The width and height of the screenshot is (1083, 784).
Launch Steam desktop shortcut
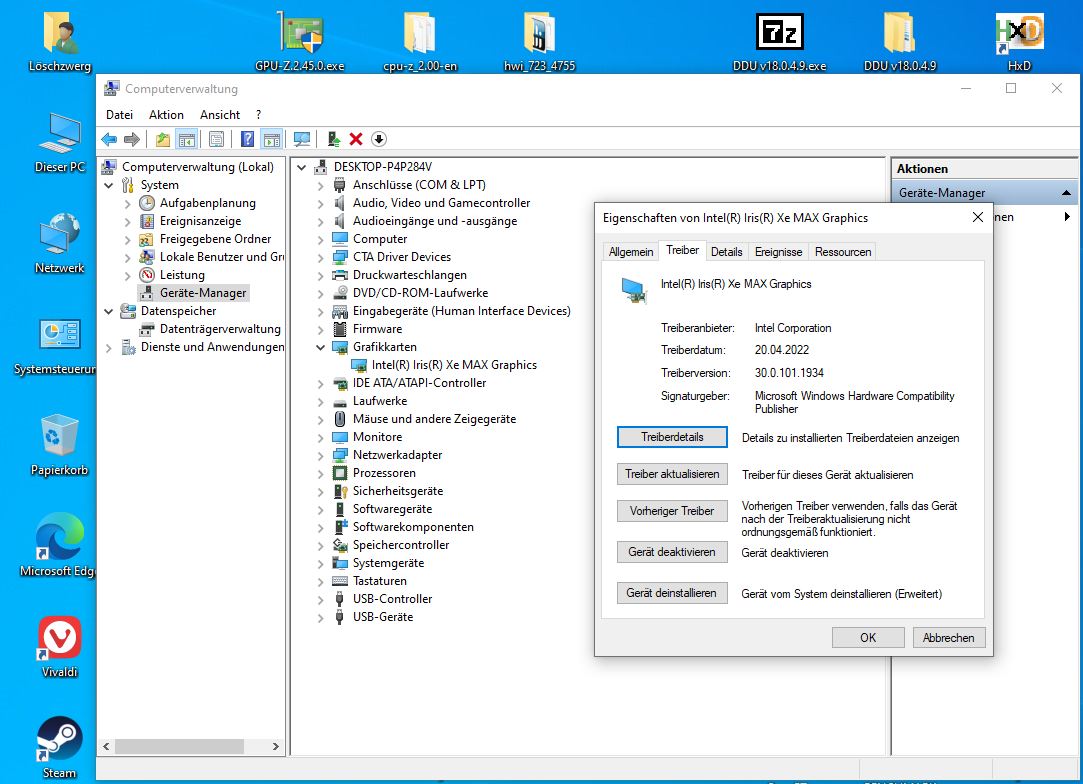tap(59, 748)
